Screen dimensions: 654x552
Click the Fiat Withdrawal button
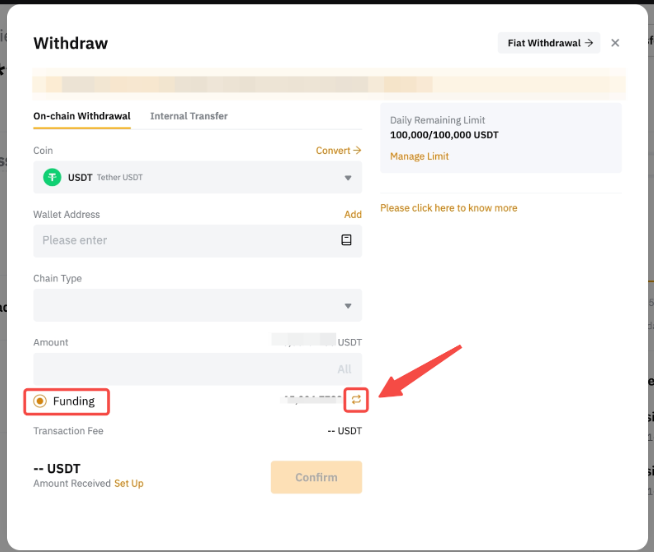tap(549, 43)
